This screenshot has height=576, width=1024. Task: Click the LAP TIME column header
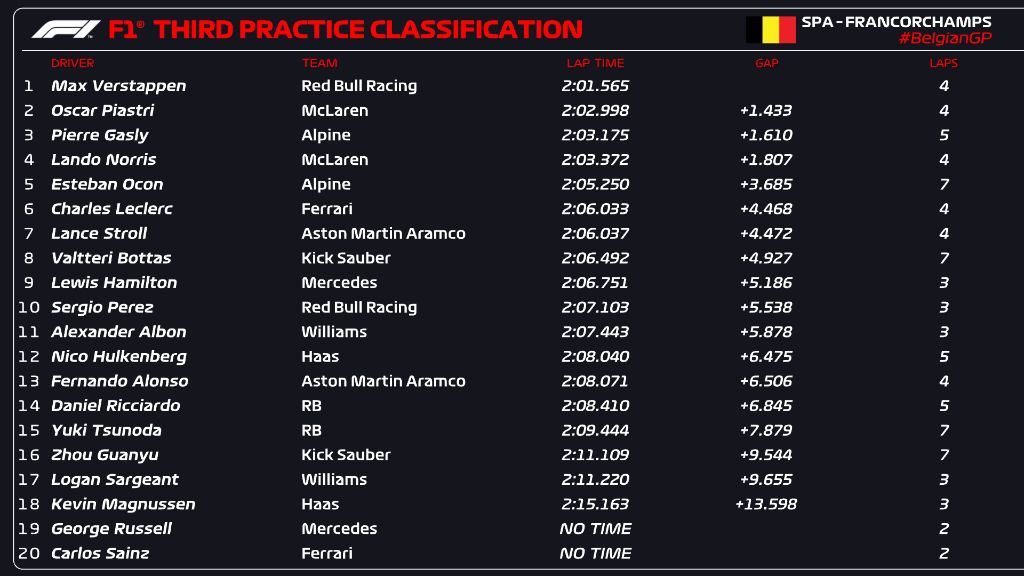point(595,63)
